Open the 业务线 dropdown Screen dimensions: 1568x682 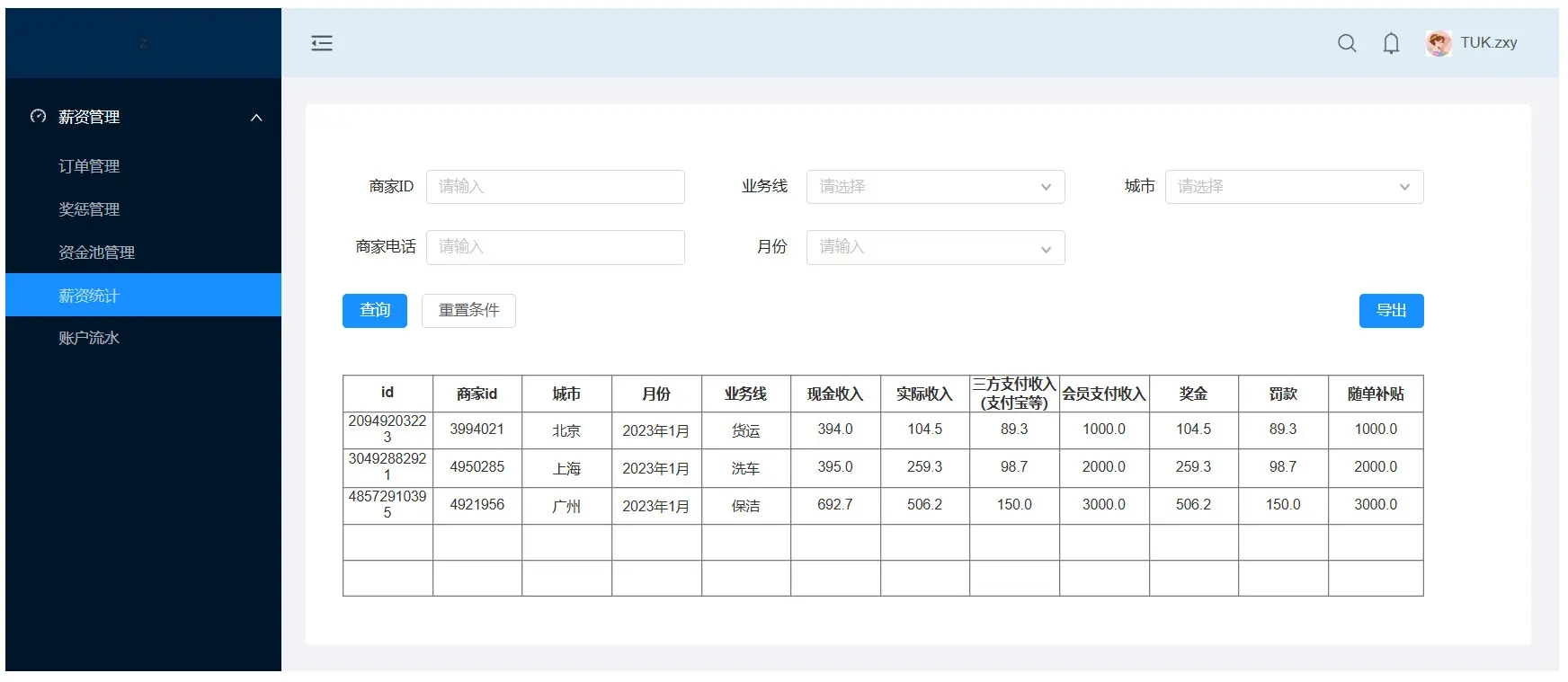pyautogui.click(x=935, y=187)
